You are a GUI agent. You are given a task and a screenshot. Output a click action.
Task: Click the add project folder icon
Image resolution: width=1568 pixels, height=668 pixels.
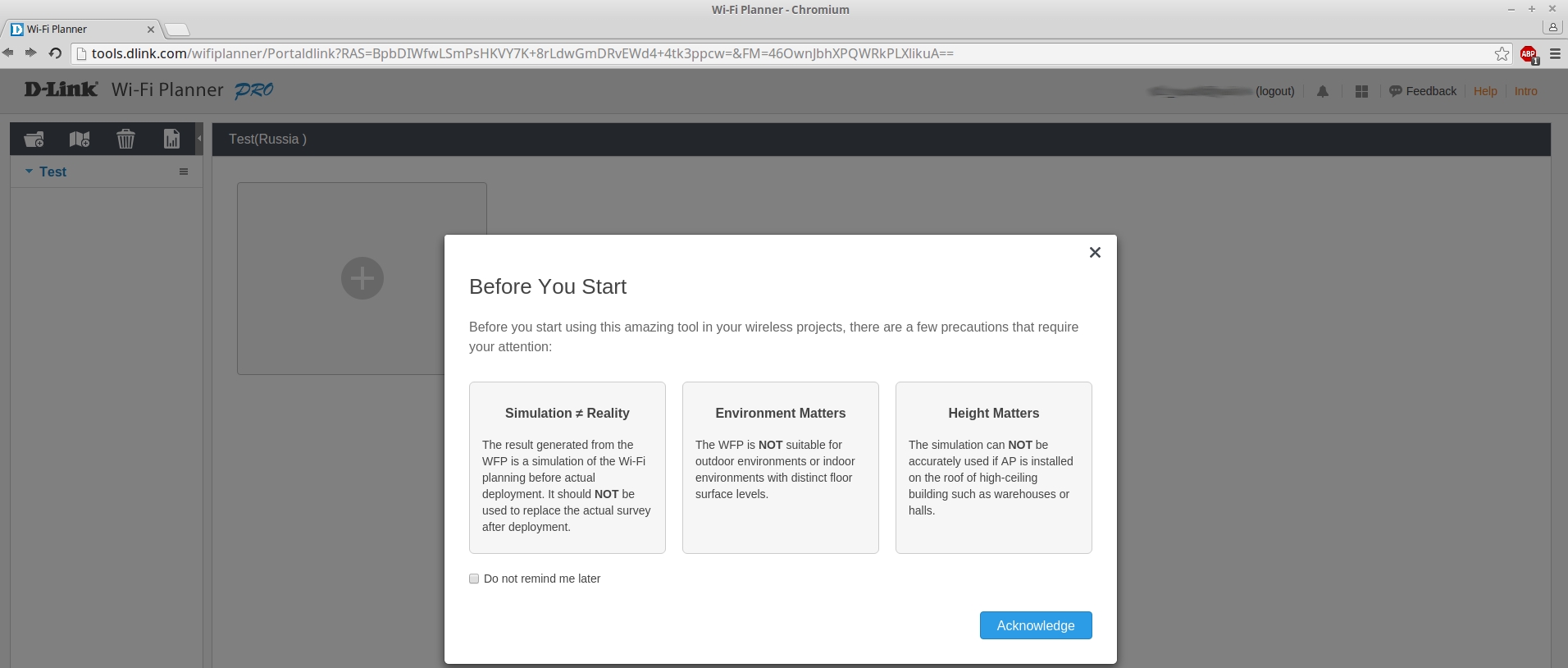coord(34,140)
